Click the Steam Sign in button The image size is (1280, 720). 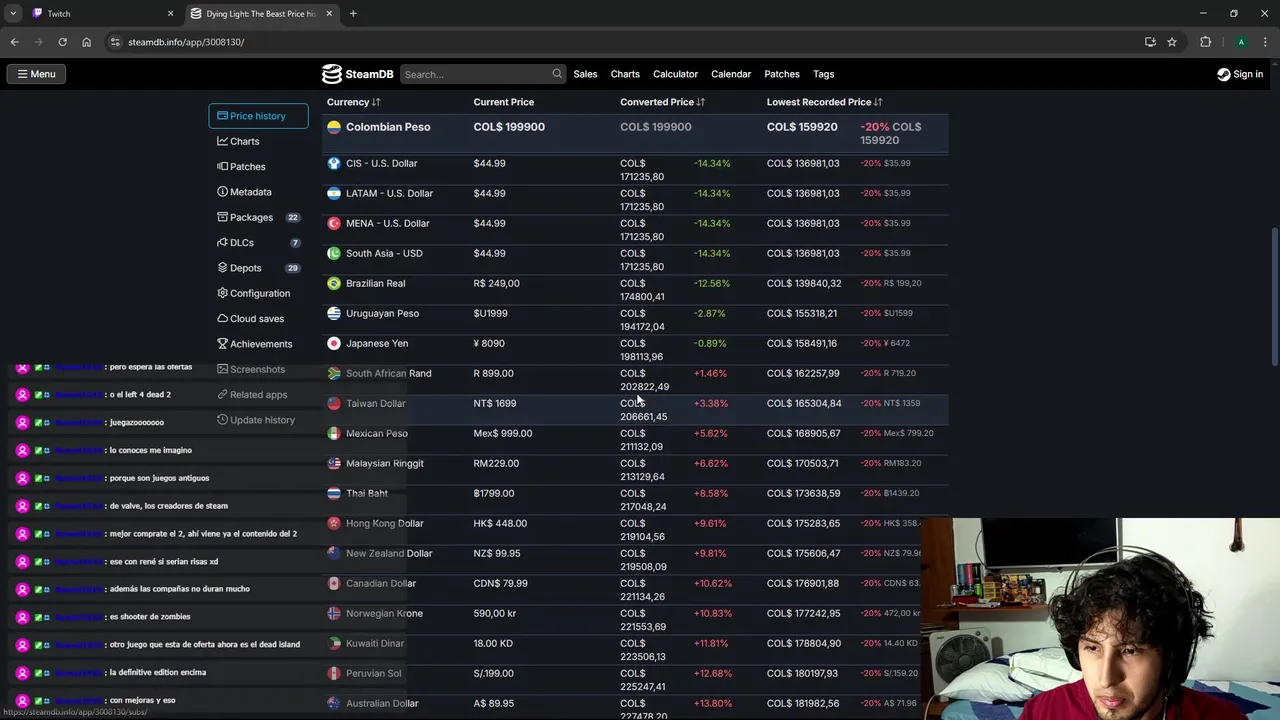point(1240,74)
